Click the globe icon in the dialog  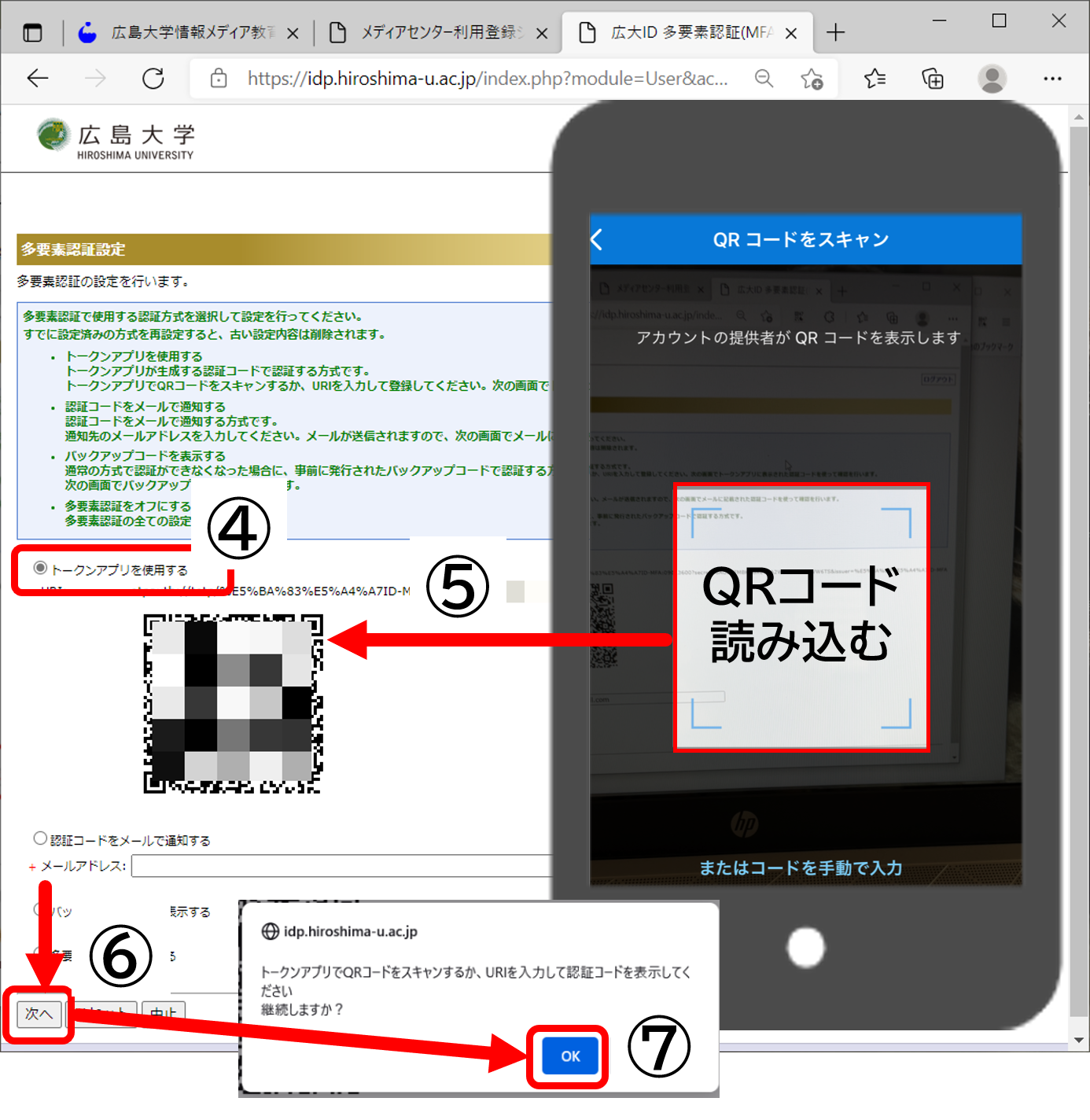pyautogui.click(x=270, y=932)
